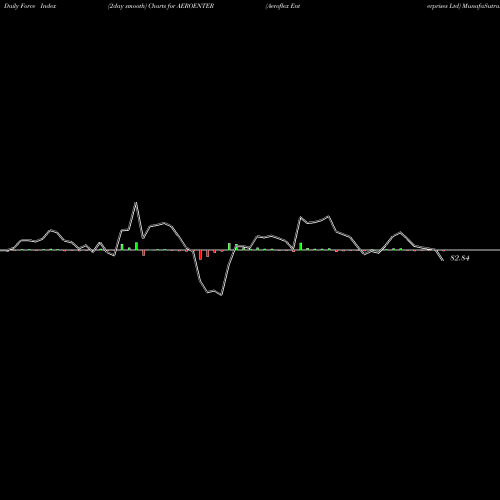Click the tallest red histogram bar
This screenshot has height=500, width=500.
tap(200, 255)
